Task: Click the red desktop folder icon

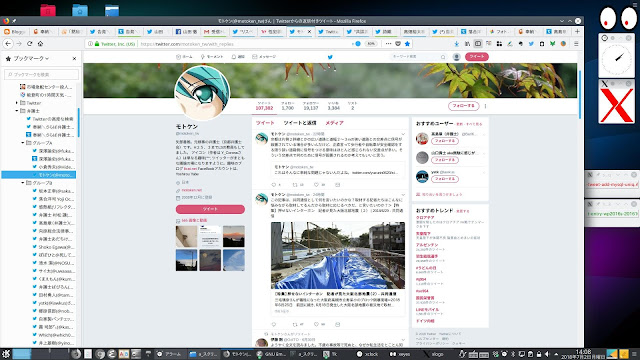Action: click(x=48, y=10)
